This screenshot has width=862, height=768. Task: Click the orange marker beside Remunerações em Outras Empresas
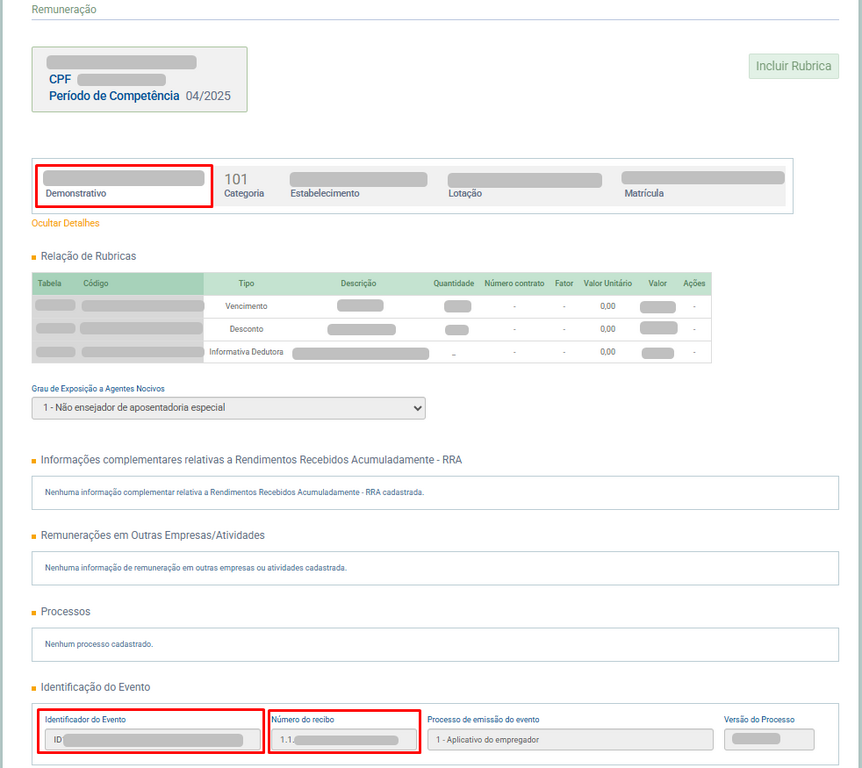34,536
